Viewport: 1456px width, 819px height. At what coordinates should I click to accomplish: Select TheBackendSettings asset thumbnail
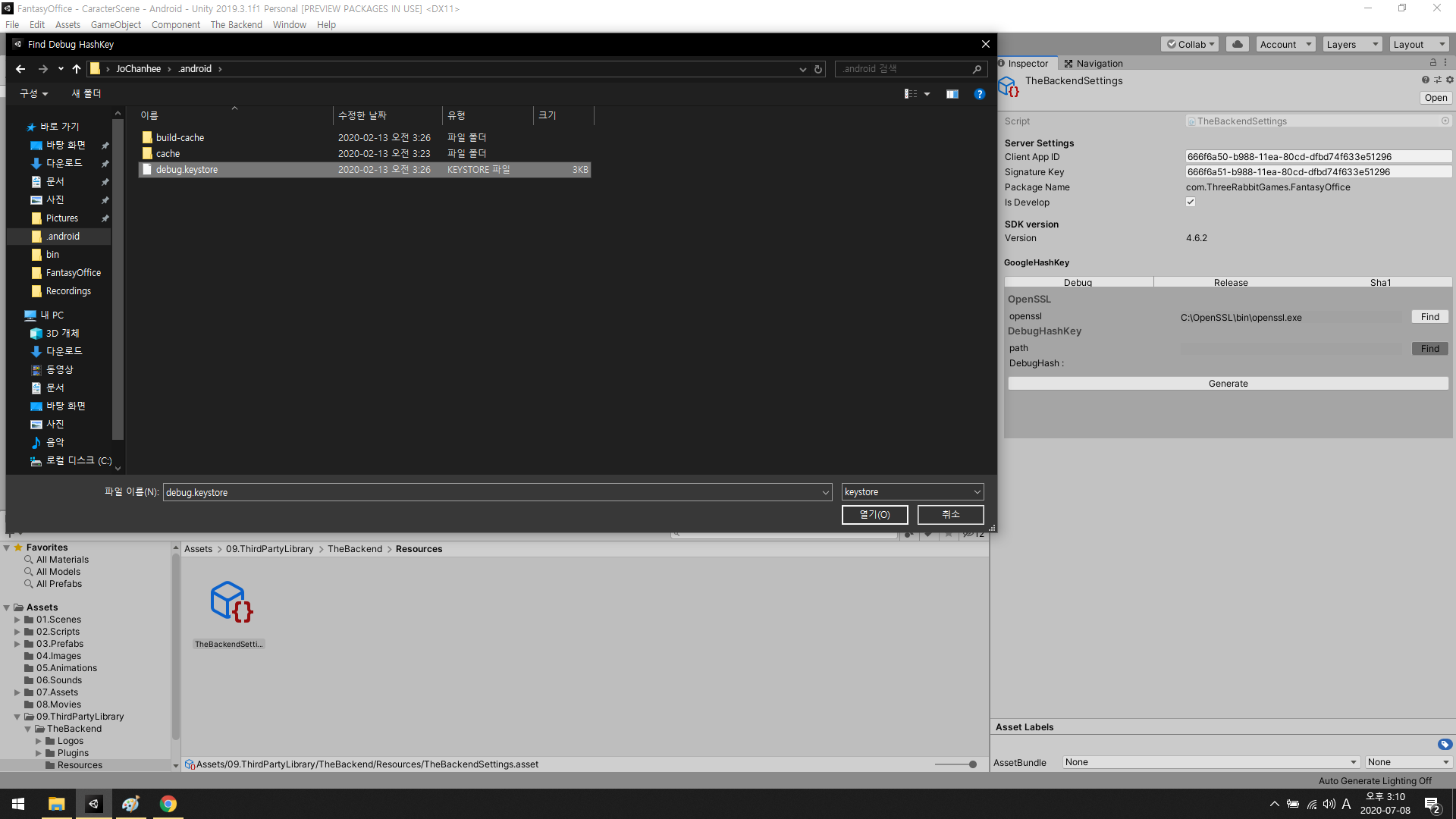(230, 604)
